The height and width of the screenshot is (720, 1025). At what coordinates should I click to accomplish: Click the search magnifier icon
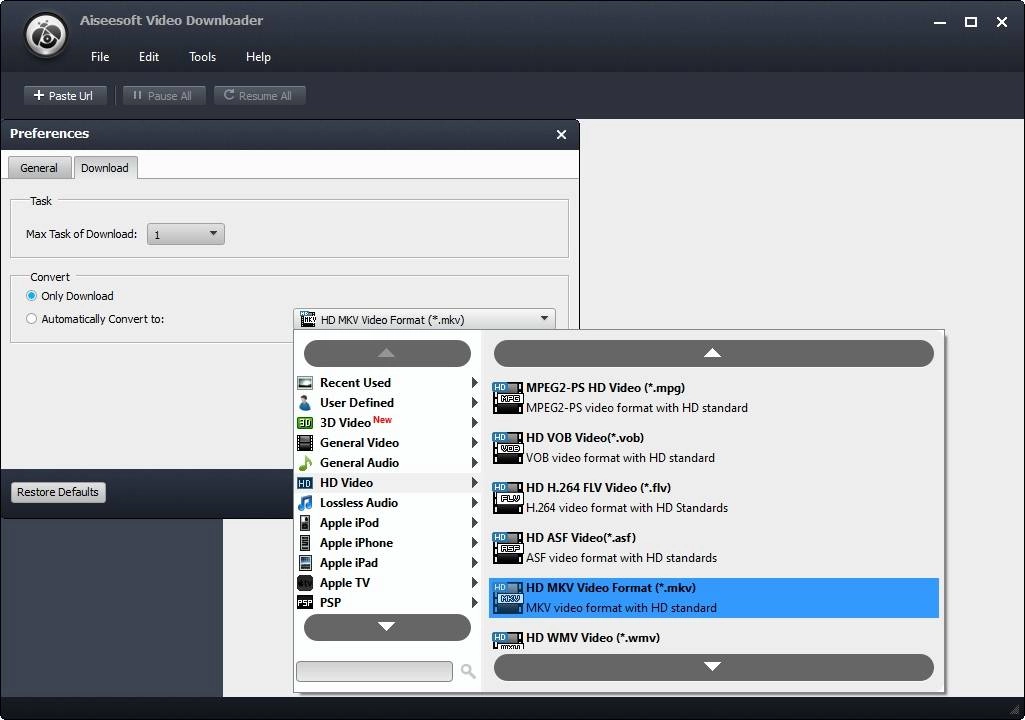(x=467, y=671)
